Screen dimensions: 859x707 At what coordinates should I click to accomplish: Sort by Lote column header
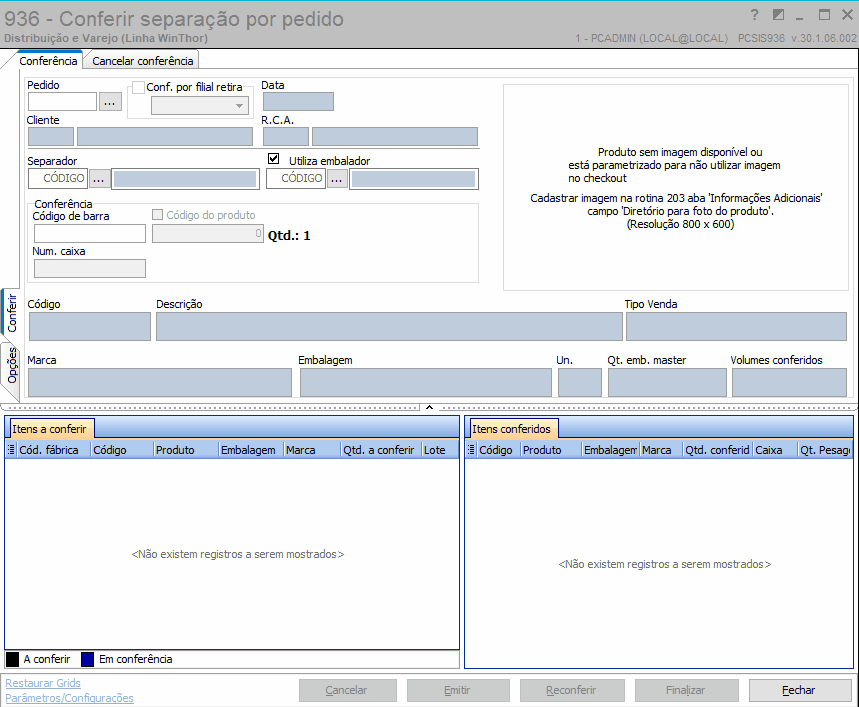[x=439, y=450]
